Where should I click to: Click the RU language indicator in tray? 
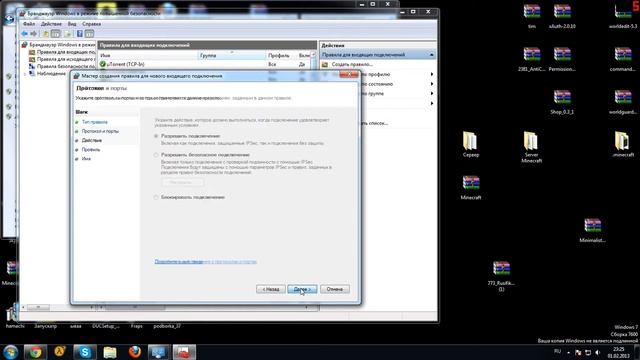(558, 351)
